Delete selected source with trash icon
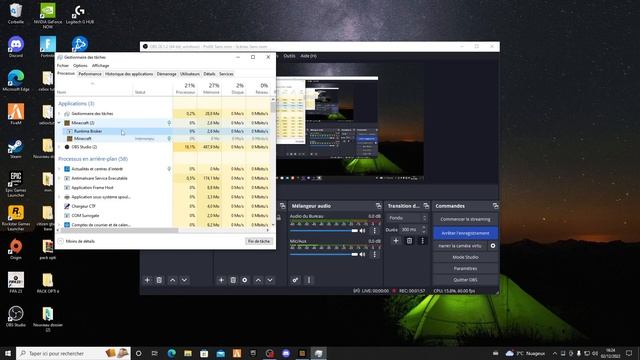This screenshot has width=640, height=360. click(233, 280)
